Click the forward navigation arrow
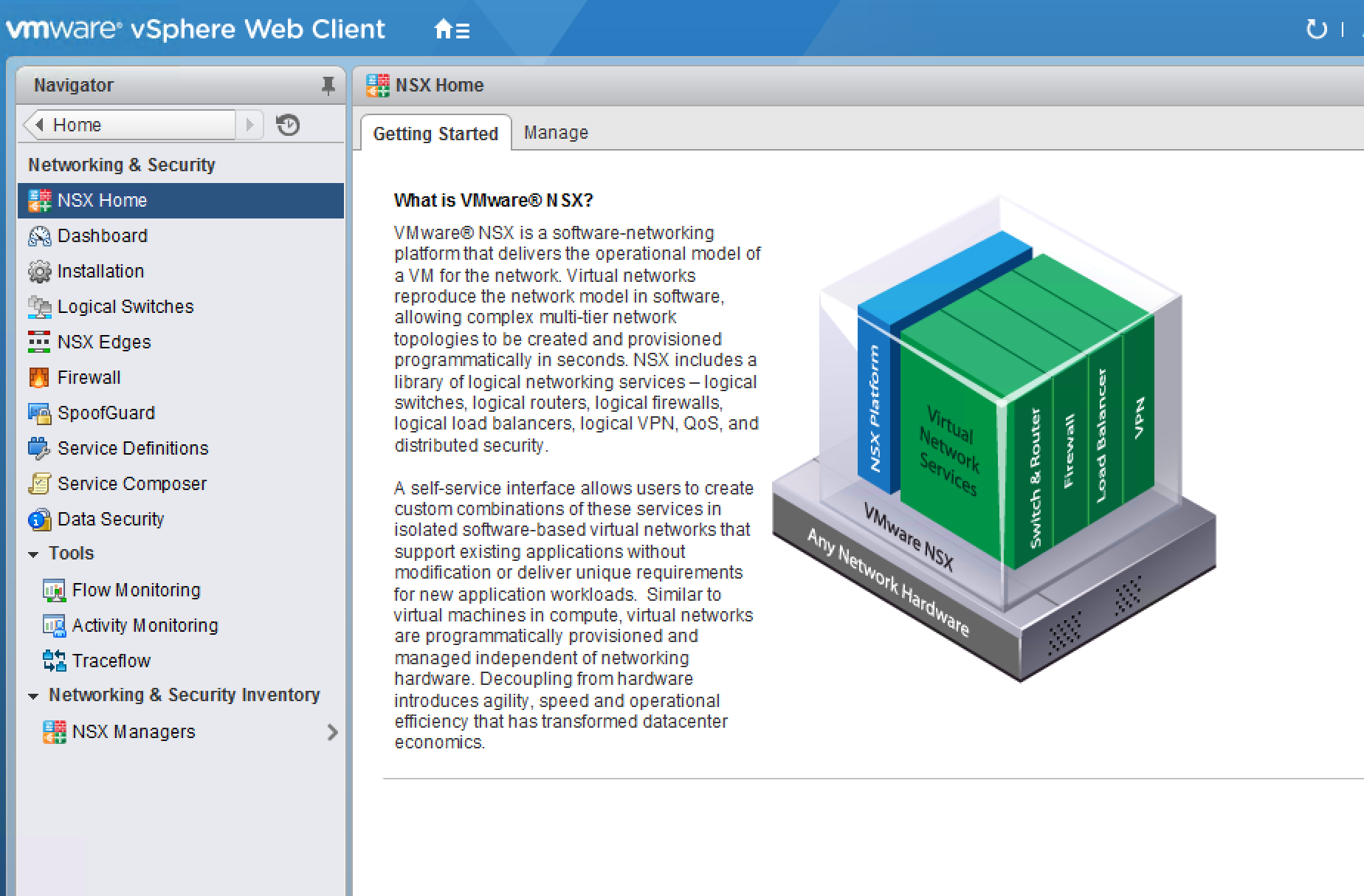Viewport: 1364px width, 896px height. [x=250, y=125]
